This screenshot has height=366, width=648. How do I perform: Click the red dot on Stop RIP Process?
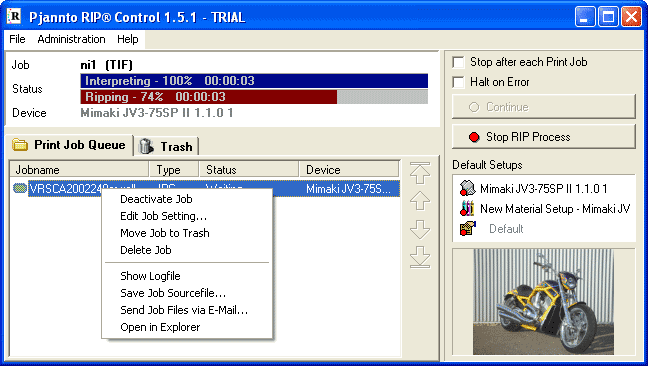(474, 137)
